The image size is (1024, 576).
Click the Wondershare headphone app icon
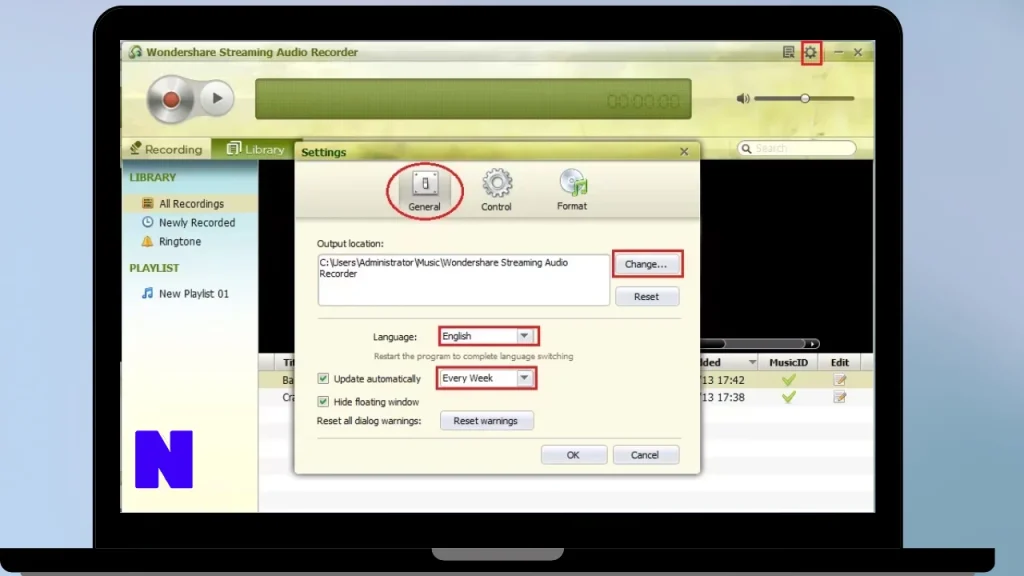pos(135,52)
